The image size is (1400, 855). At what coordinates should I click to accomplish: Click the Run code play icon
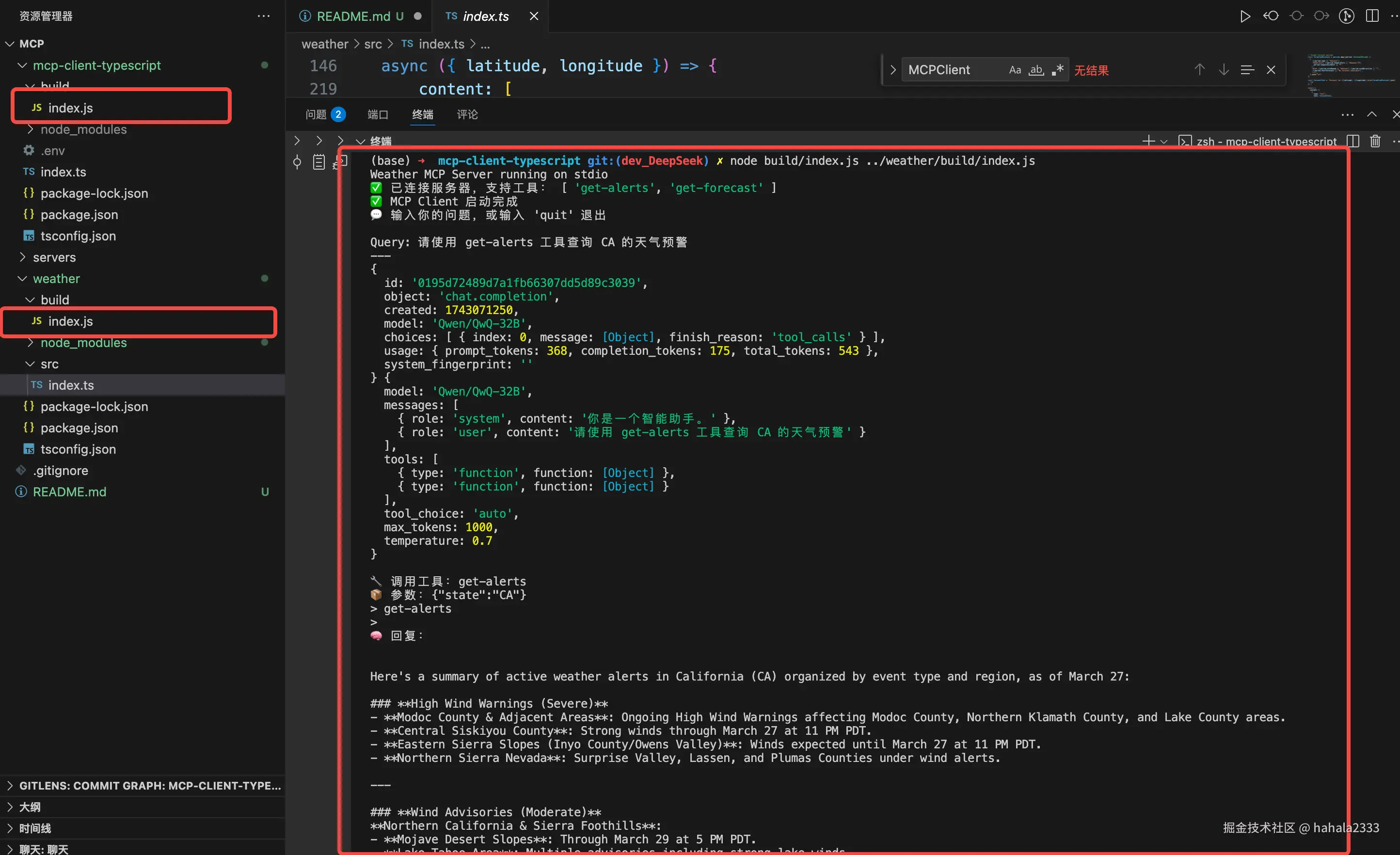tap(1244, 16)
